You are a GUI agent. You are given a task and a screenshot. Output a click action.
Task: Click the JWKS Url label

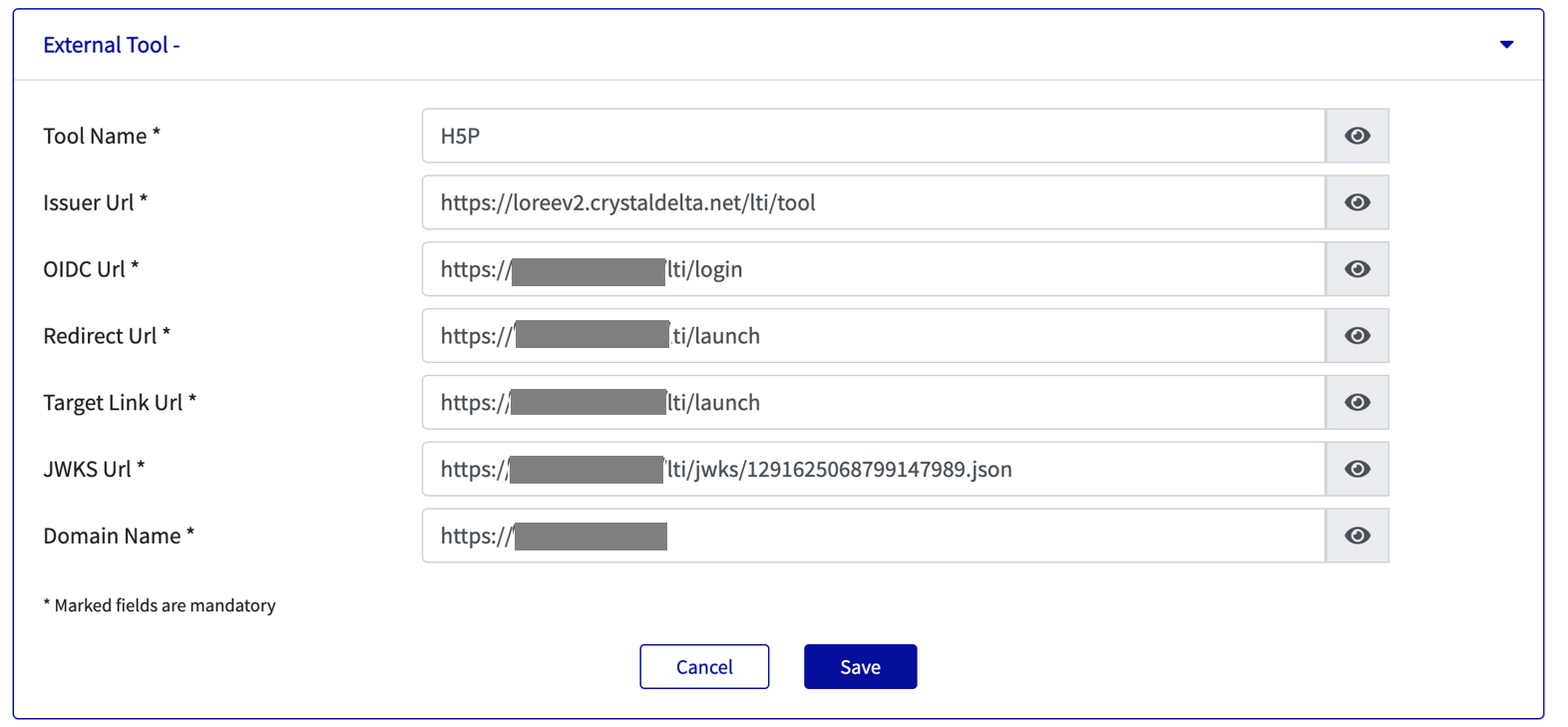[x=94, y=469]
